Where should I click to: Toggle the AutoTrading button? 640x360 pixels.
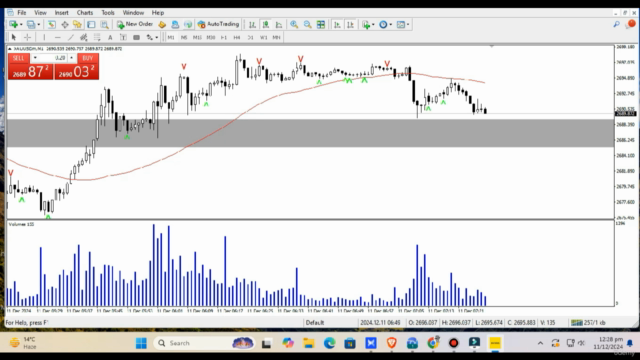click(218, 24)
